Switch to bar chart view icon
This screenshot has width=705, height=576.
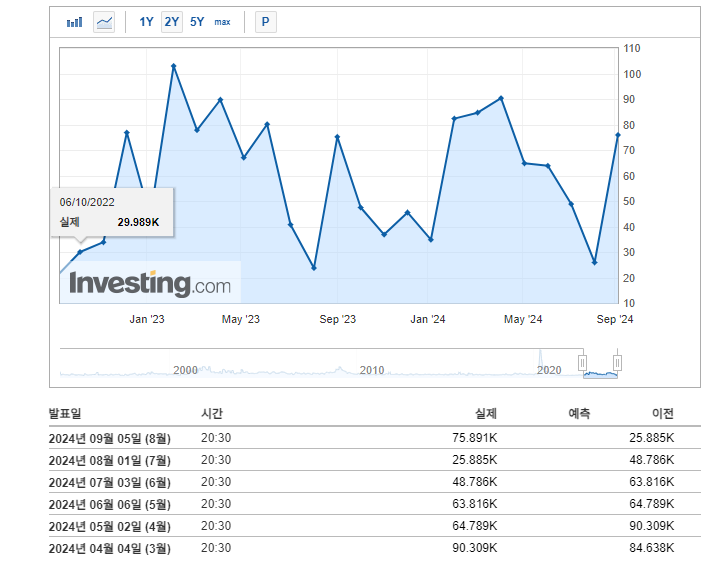click(x=74, y=22)
